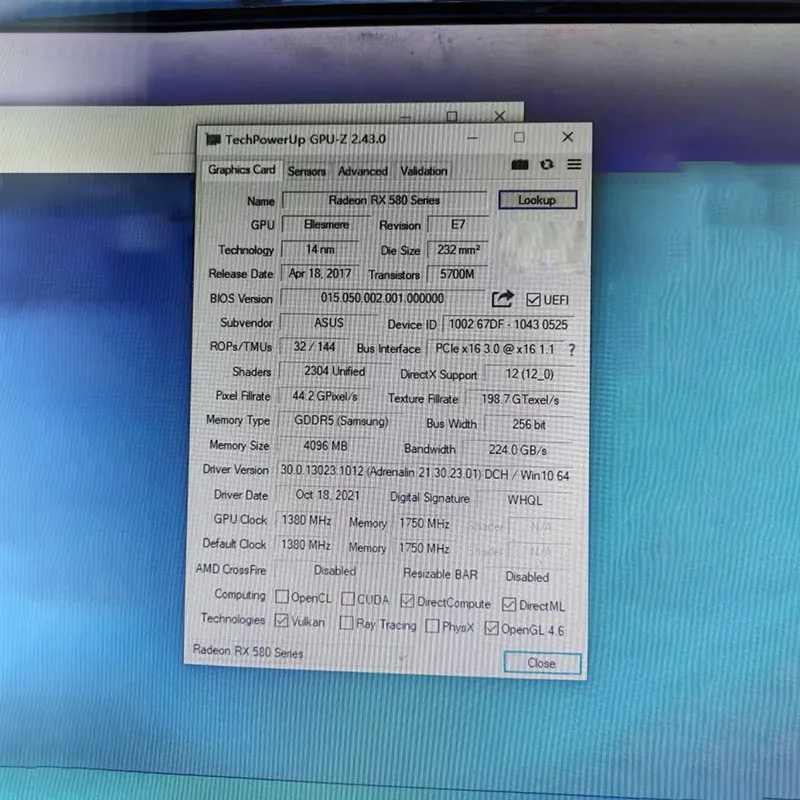Click the Shaders value 2304 Unified

coord(334,371)
